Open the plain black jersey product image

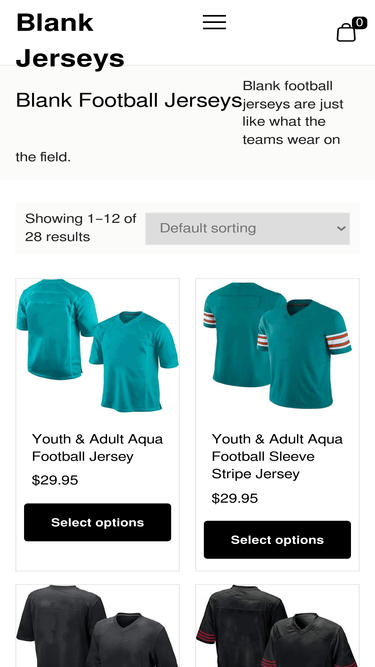pos(97,626)
